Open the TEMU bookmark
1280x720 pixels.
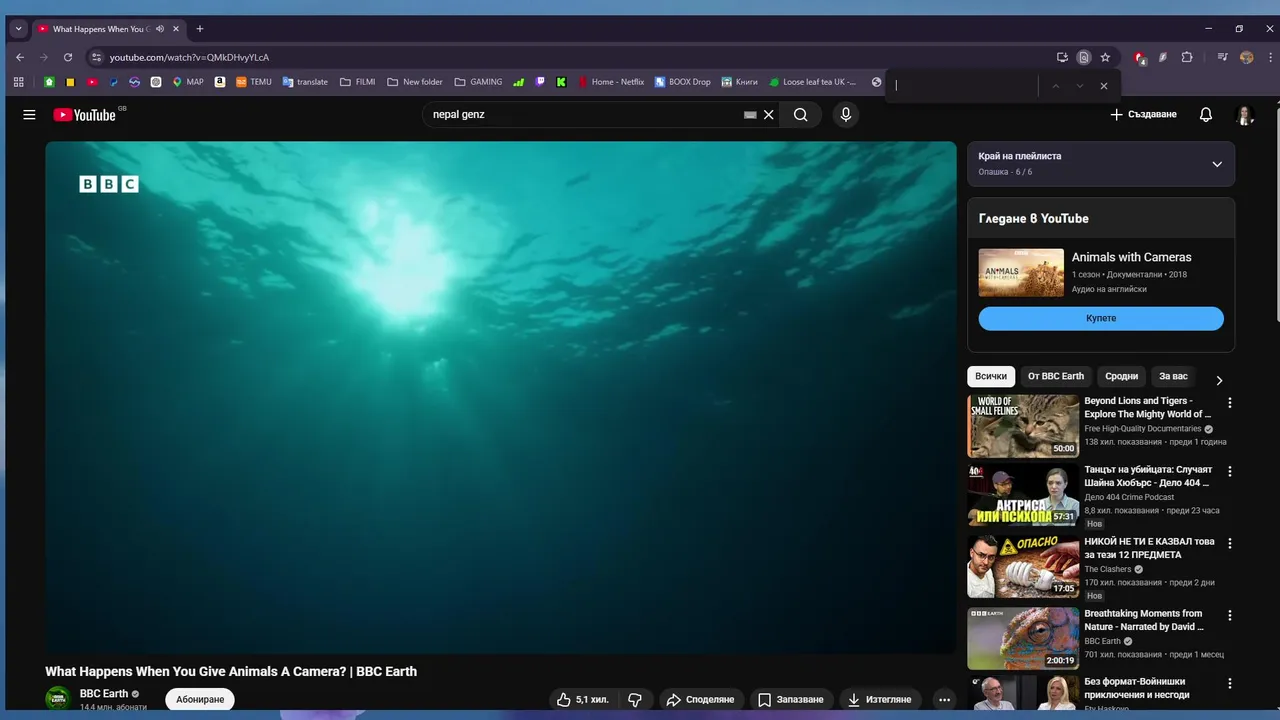254,82
